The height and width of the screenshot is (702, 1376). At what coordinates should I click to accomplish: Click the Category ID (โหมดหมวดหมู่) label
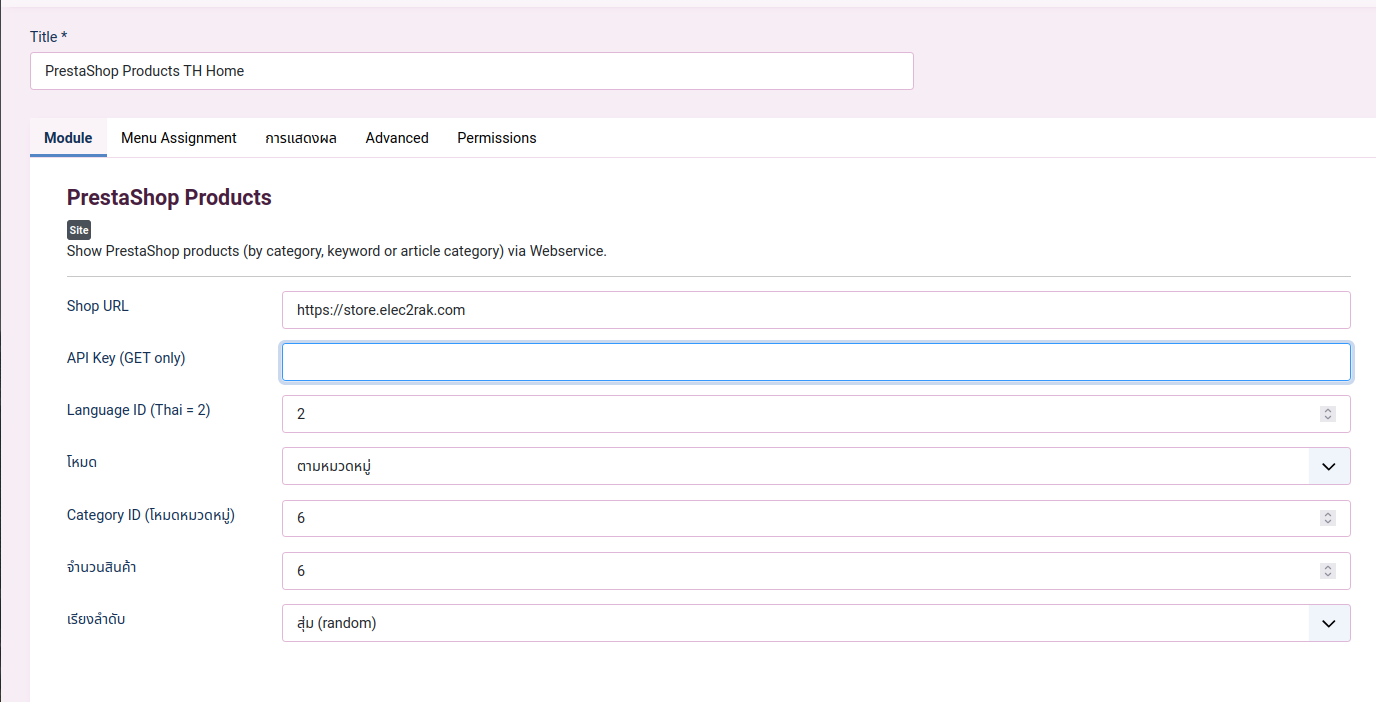[x=151, y=515]
